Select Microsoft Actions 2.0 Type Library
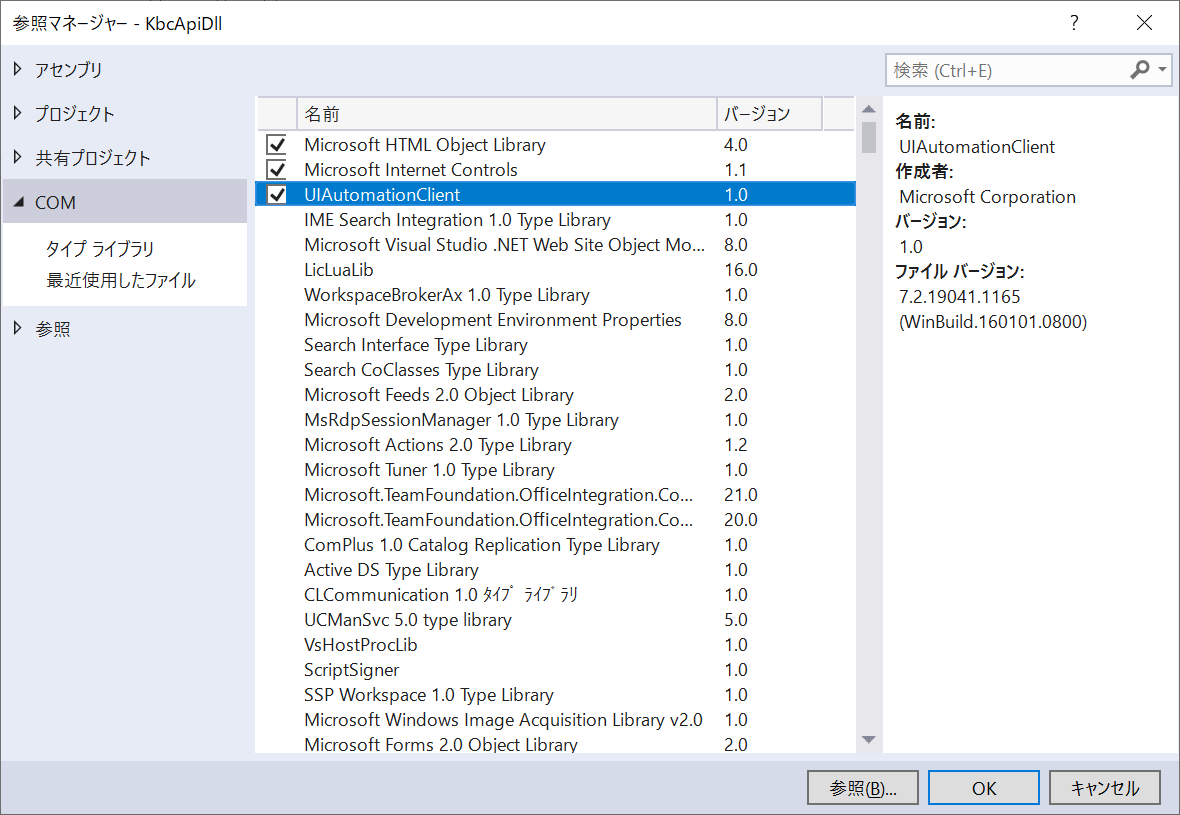This screenshot has height=815, width=1180. [x=555, y=444]
